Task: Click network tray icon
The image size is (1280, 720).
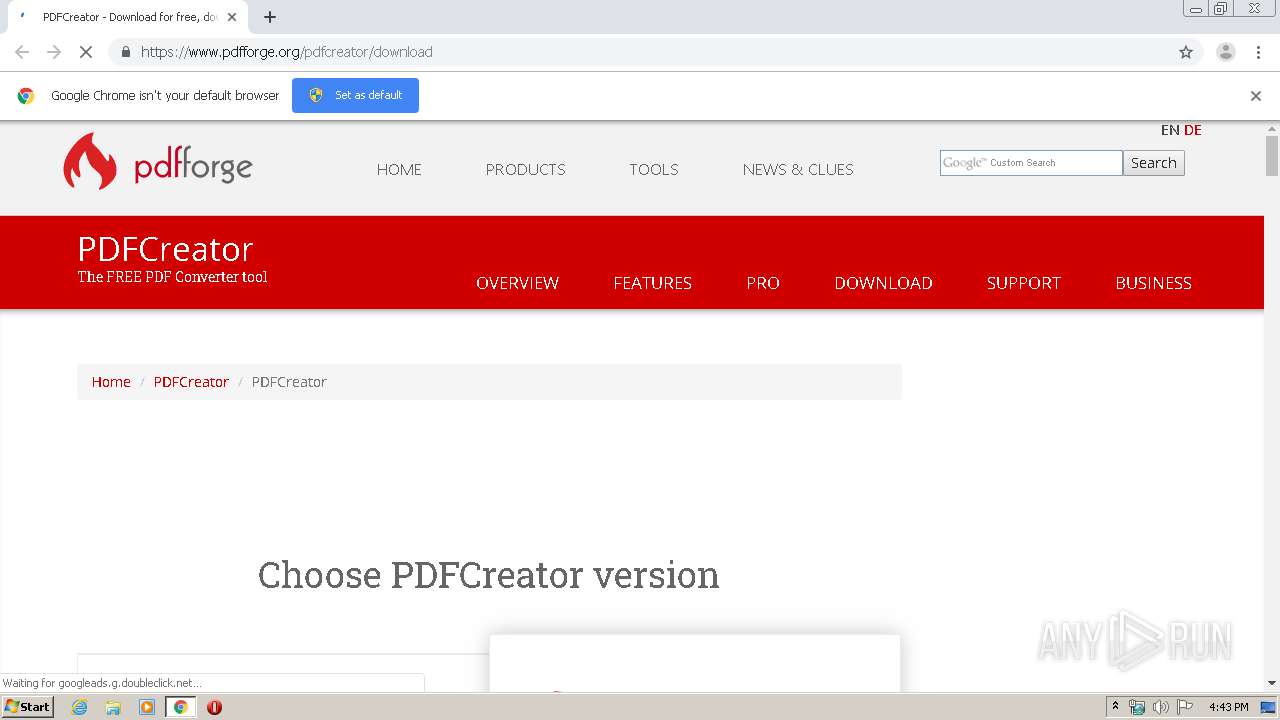Action: click(x=1137, y=707)
